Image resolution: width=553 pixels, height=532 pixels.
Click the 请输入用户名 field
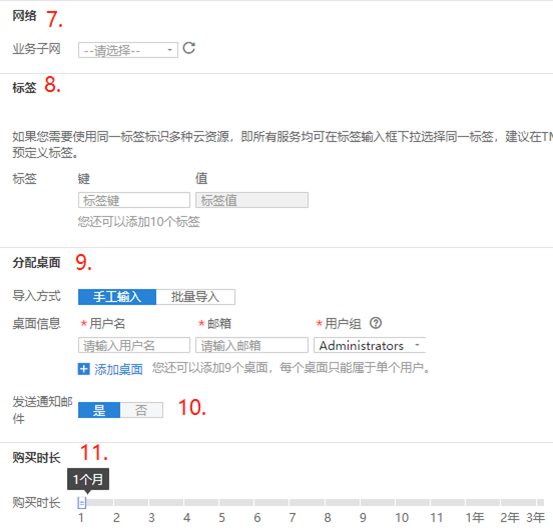click(134, 345)
